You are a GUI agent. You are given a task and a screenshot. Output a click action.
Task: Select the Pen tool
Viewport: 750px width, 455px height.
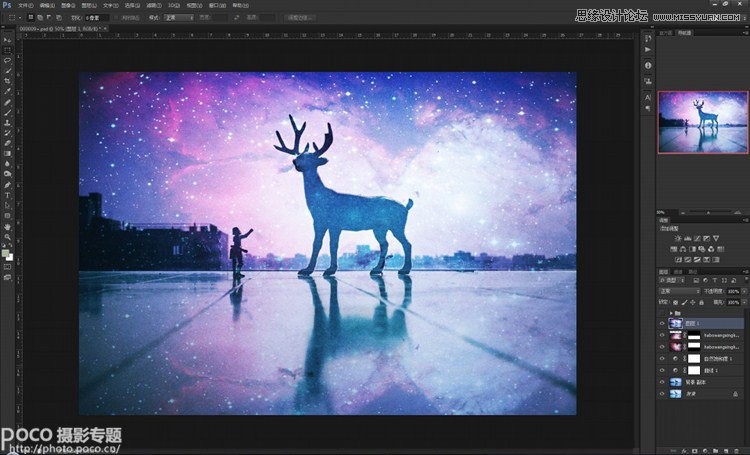pos(7,185)
